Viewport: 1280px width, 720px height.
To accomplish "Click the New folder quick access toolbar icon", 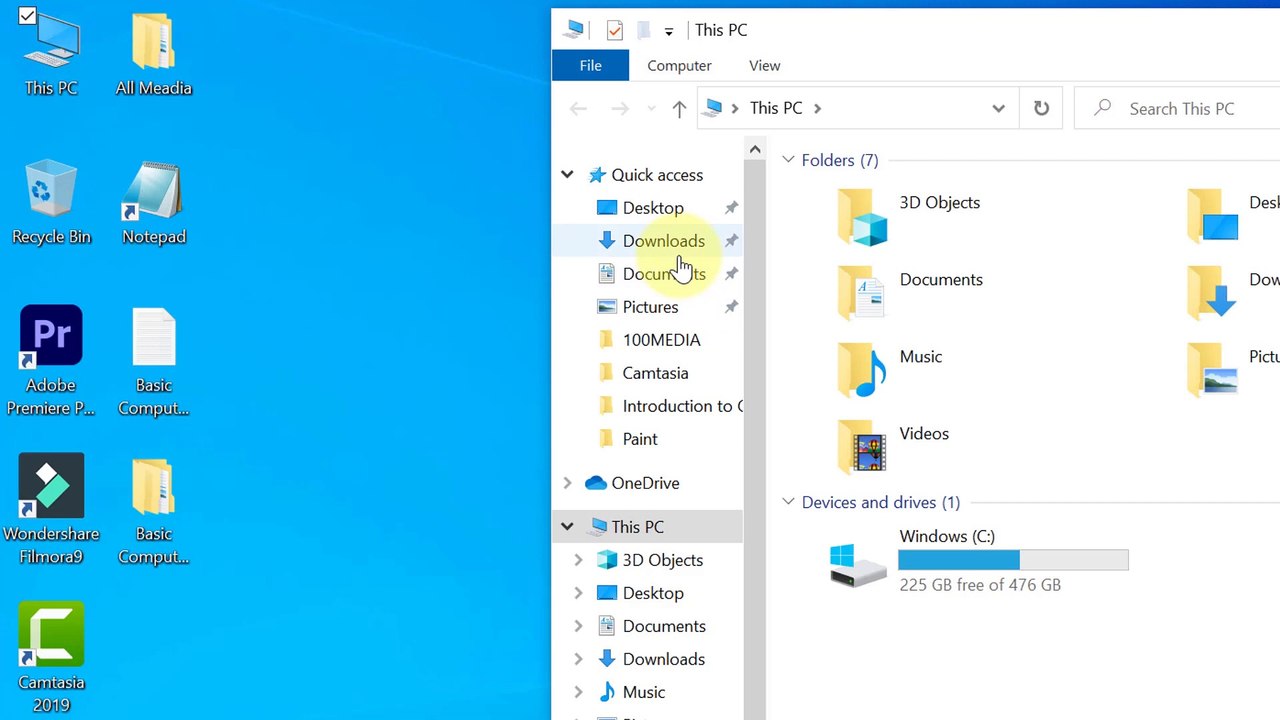I will click(x=643, y=30).
